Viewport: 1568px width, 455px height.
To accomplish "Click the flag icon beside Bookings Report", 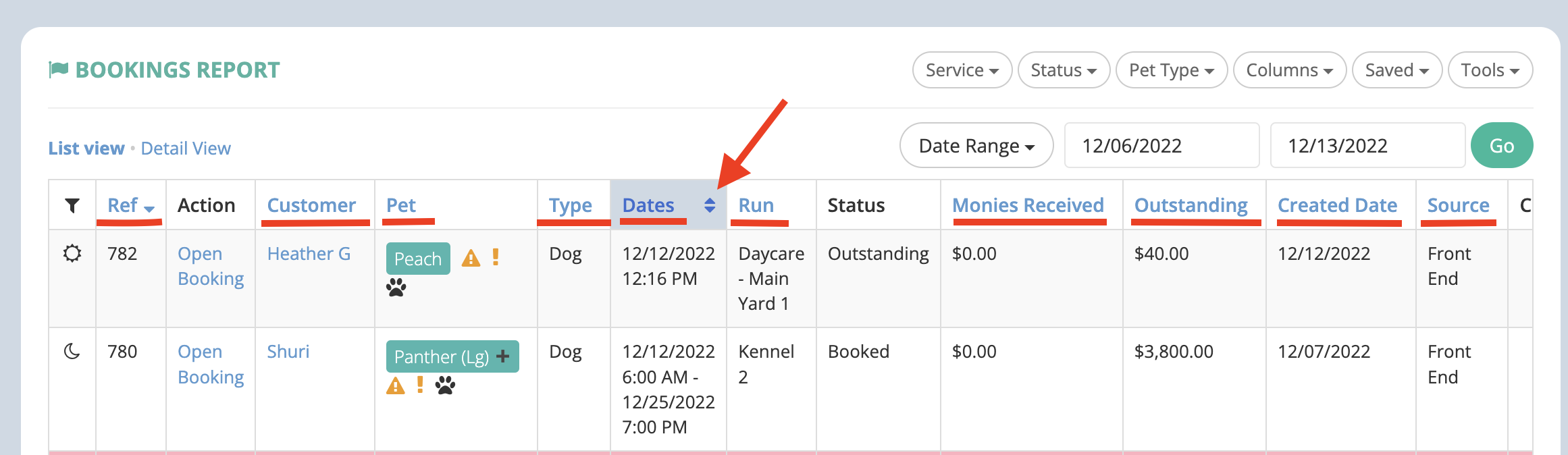I will [59, 70].
